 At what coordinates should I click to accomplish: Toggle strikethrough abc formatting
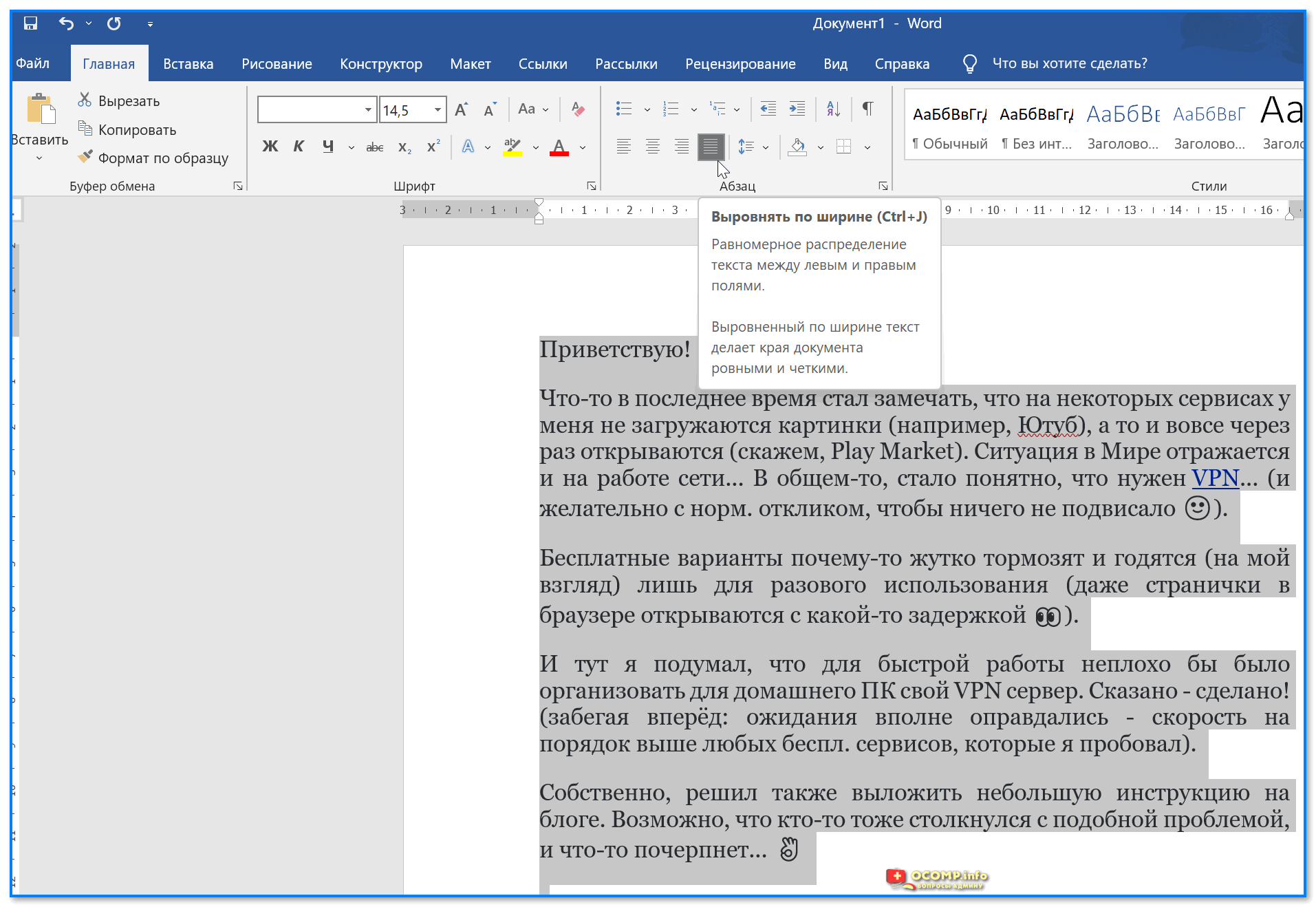point(375,147)
